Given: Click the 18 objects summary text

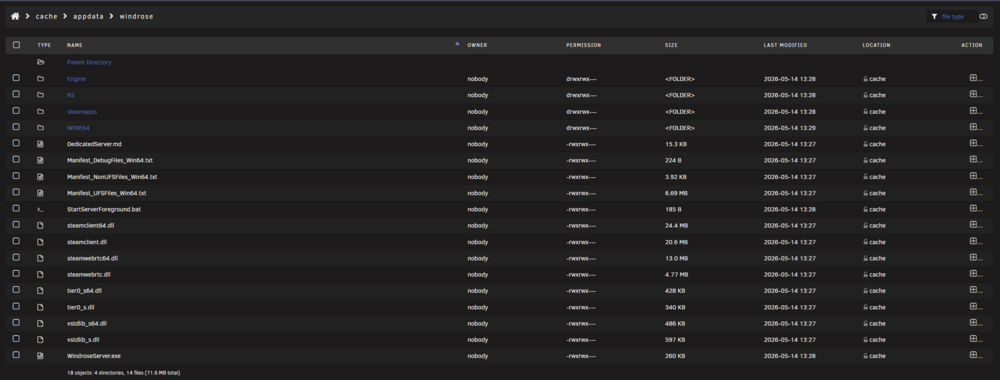Looking at the screenshot, I should (123, 372).
